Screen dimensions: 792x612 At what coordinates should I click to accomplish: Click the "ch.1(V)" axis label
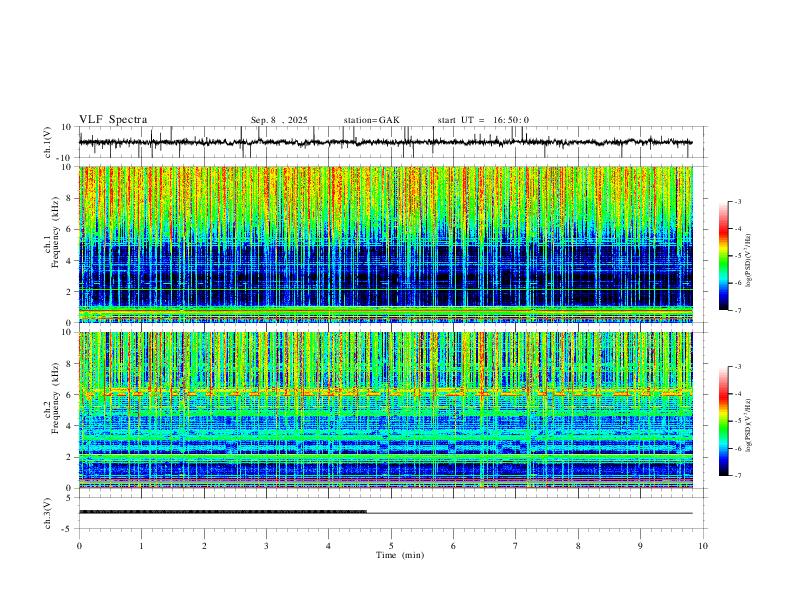coord(47,142)
